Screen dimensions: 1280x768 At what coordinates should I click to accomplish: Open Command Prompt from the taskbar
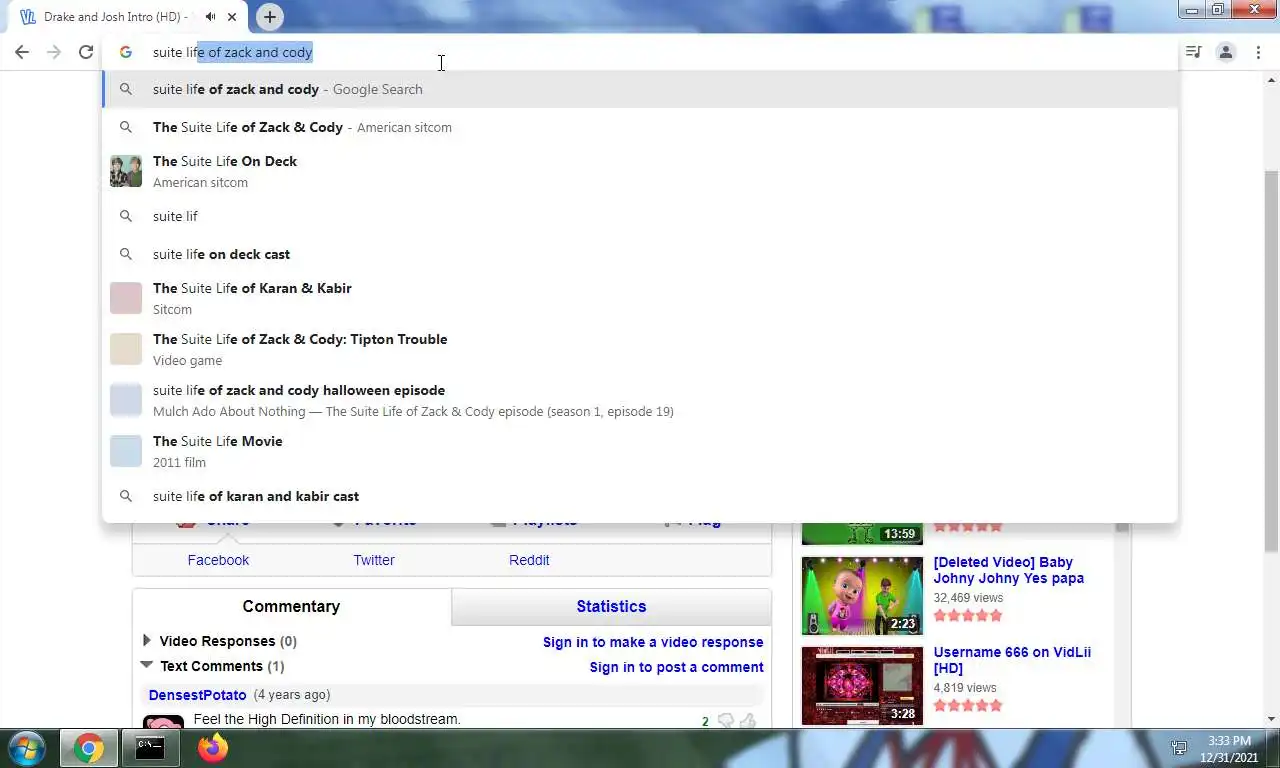pos(150,748)
